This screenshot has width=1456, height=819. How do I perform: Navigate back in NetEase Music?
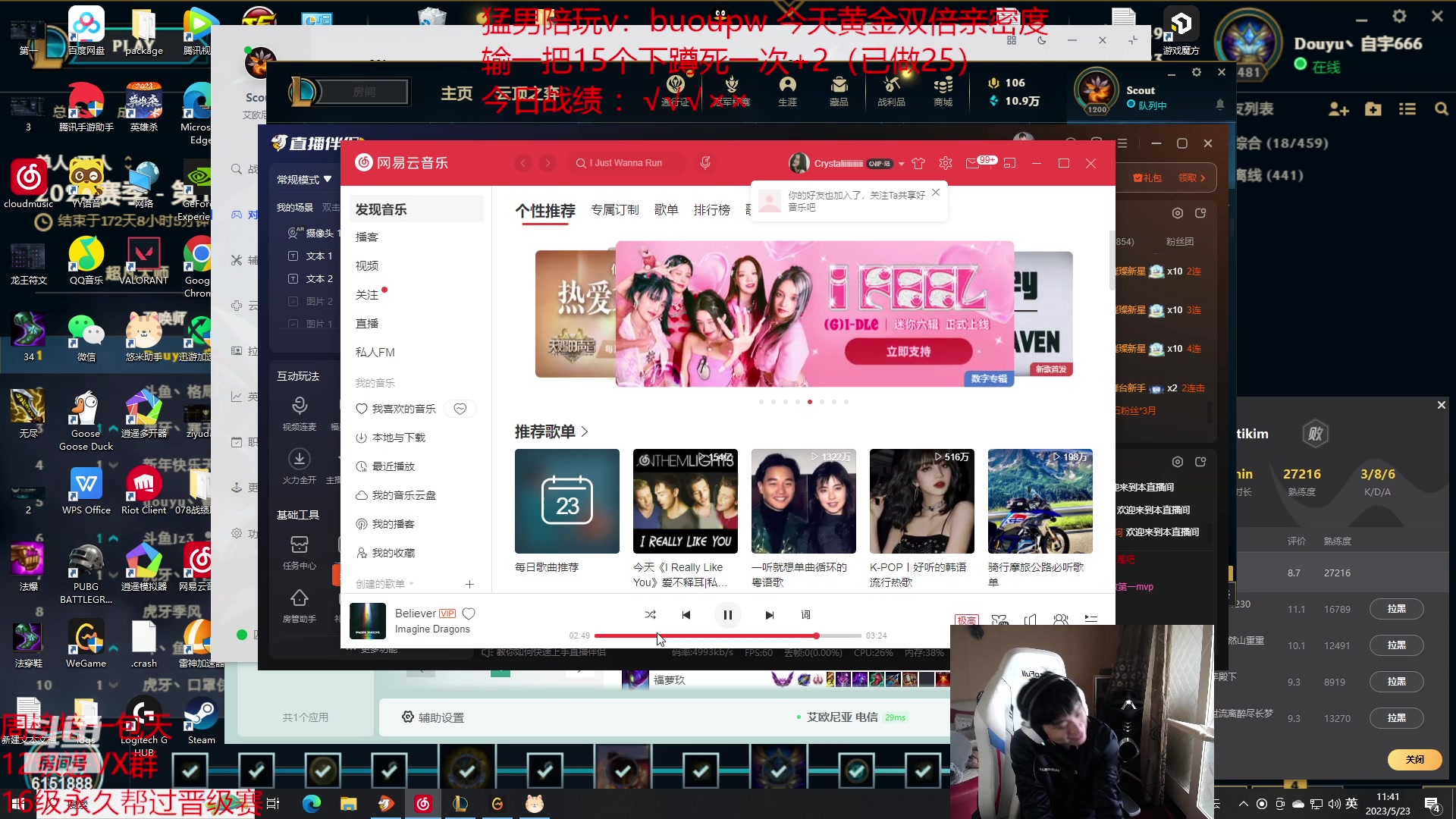coord(523,163)
